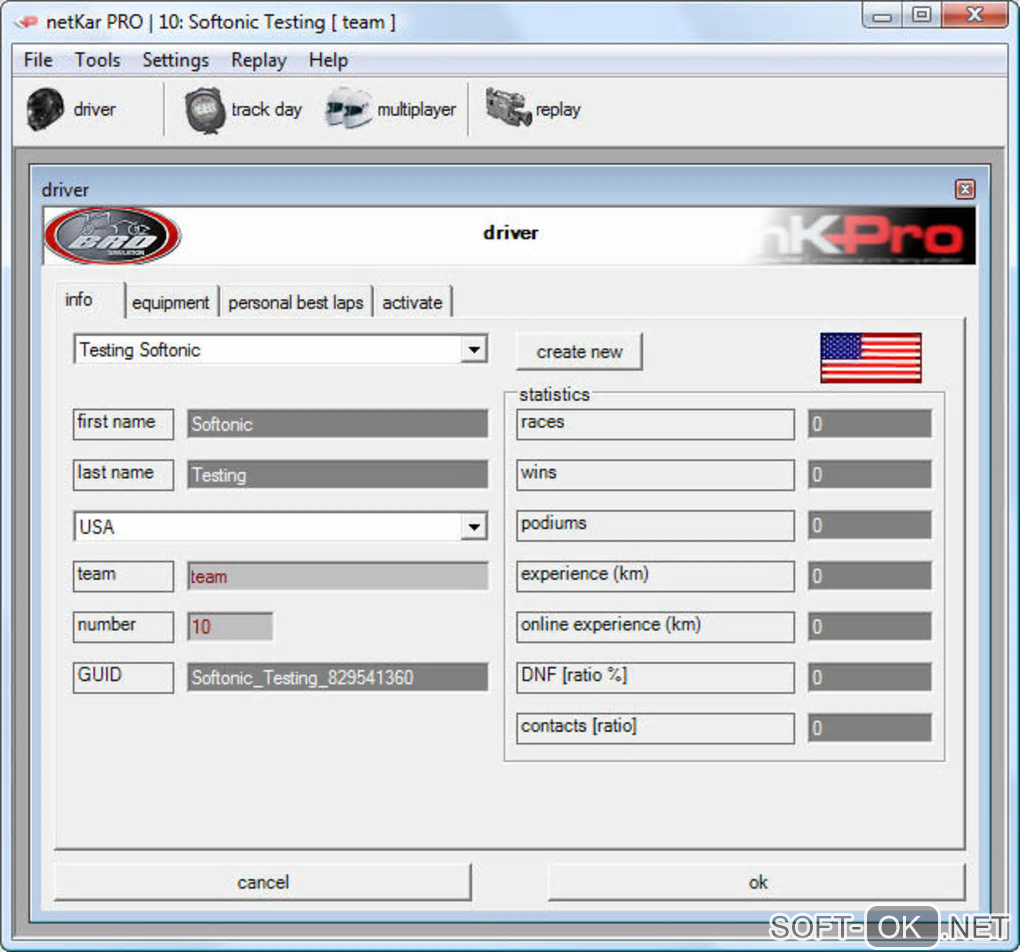Image resolution: width=1020 pixels, height=952 pixels.
Task: Open the Replay menu
Action: 258,60
